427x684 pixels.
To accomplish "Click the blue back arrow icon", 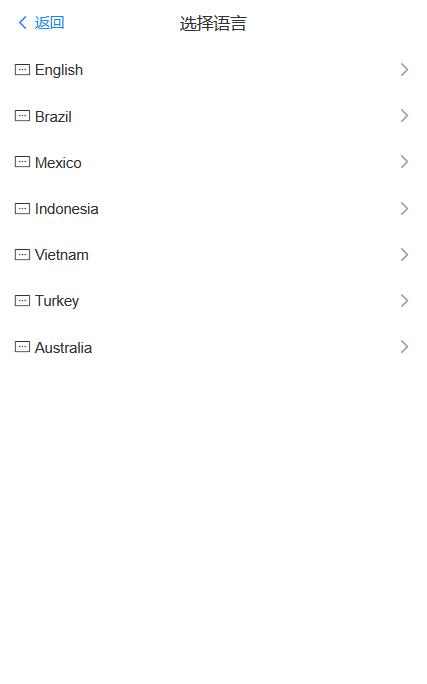I will [23, 22].
